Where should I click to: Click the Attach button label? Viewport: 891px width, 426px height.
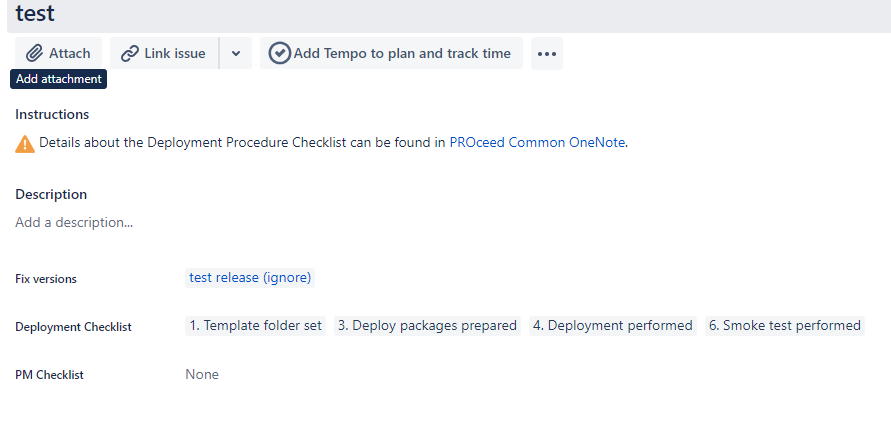tap(69, 53)
